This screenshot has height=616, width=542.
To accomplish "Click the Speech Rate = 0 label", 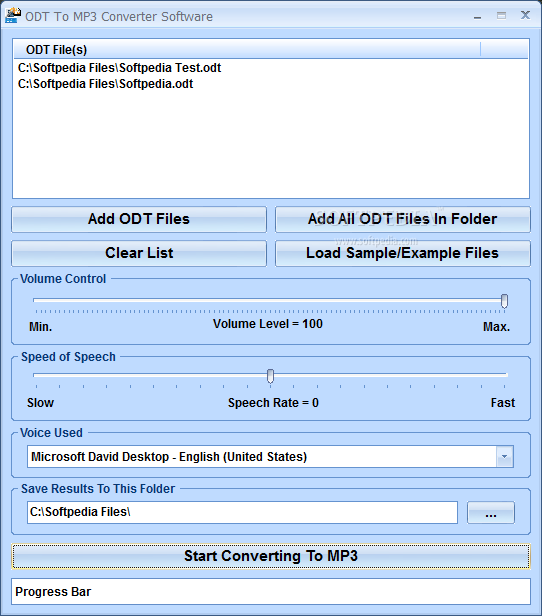I will [273, 403].
